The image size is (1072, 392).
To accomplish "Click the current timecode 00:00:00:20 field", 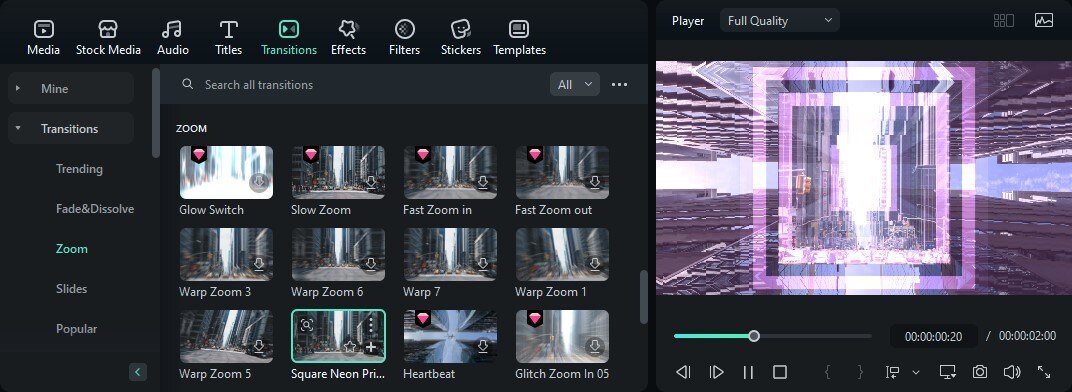I will point(933,336).
